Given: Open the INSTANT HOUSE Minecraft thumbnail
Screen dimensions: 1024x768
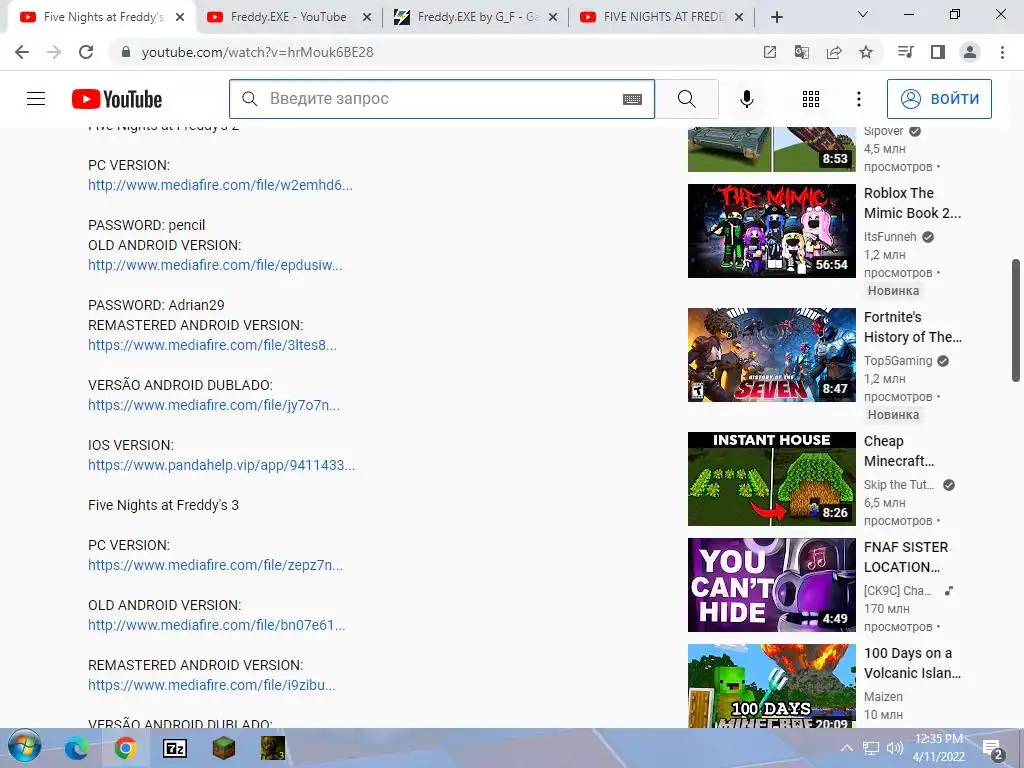Looking at the screenshot, I should 771,479.
